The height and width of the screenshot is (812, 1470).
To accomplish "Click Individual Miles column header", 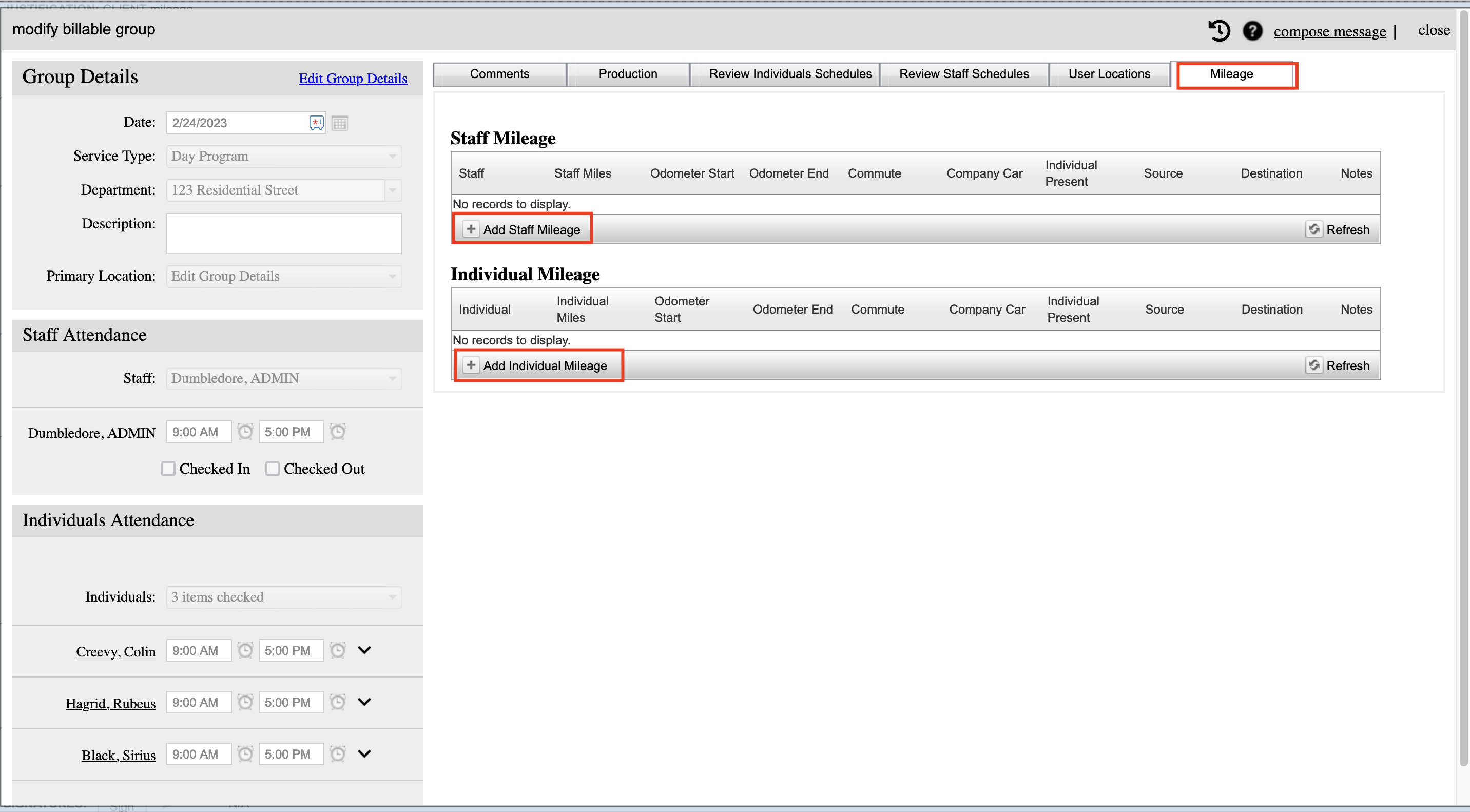I will point(583,310).
